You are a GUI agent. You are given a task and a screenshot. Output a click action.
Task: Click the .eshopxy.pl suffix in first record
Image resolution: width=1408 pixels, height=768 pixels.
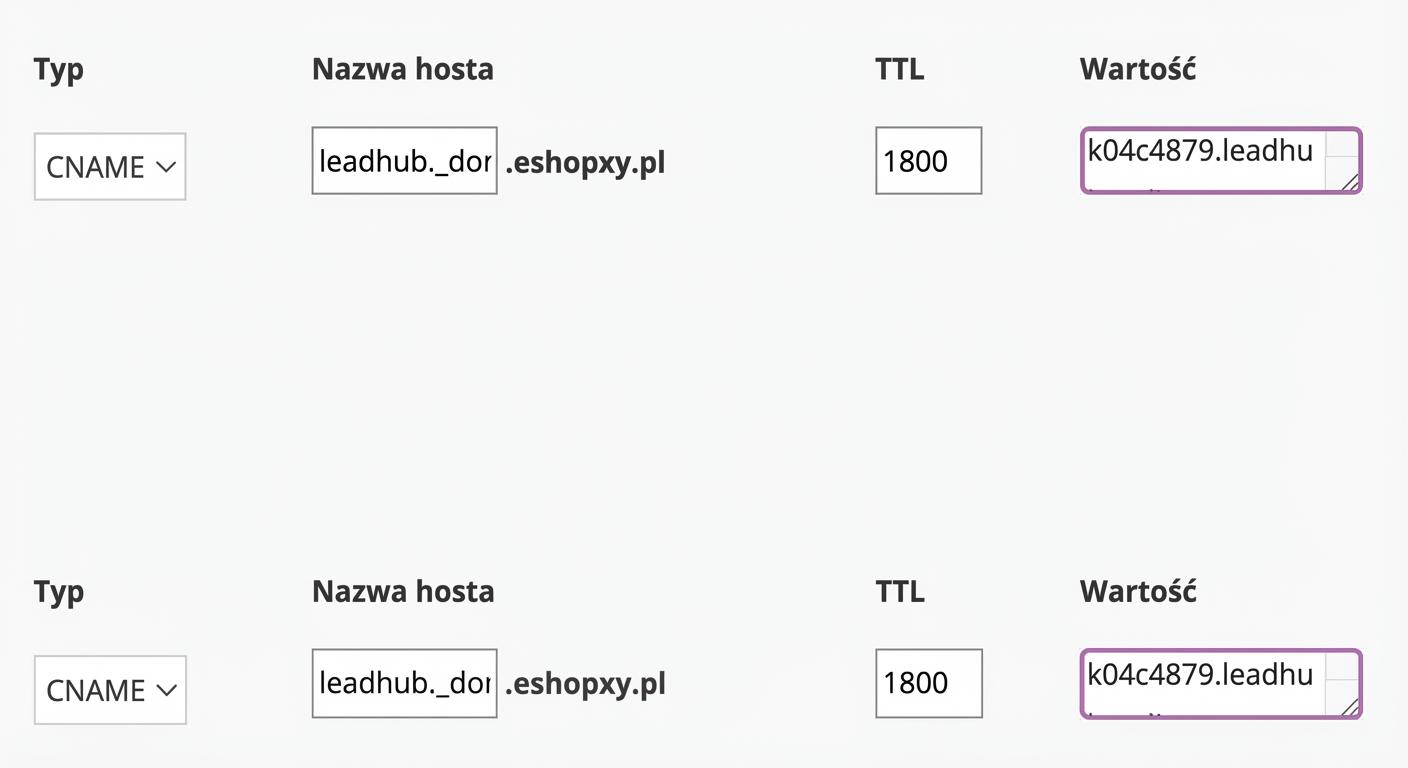585,161
